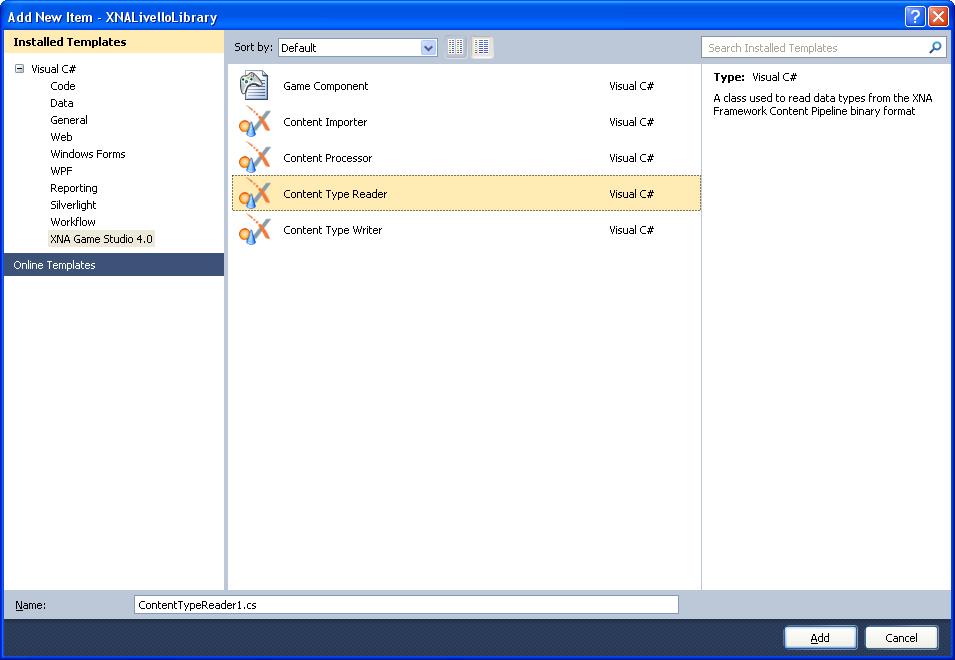Select the Reporting category
Screen dimensions: 955x660
tap(74, 188)
